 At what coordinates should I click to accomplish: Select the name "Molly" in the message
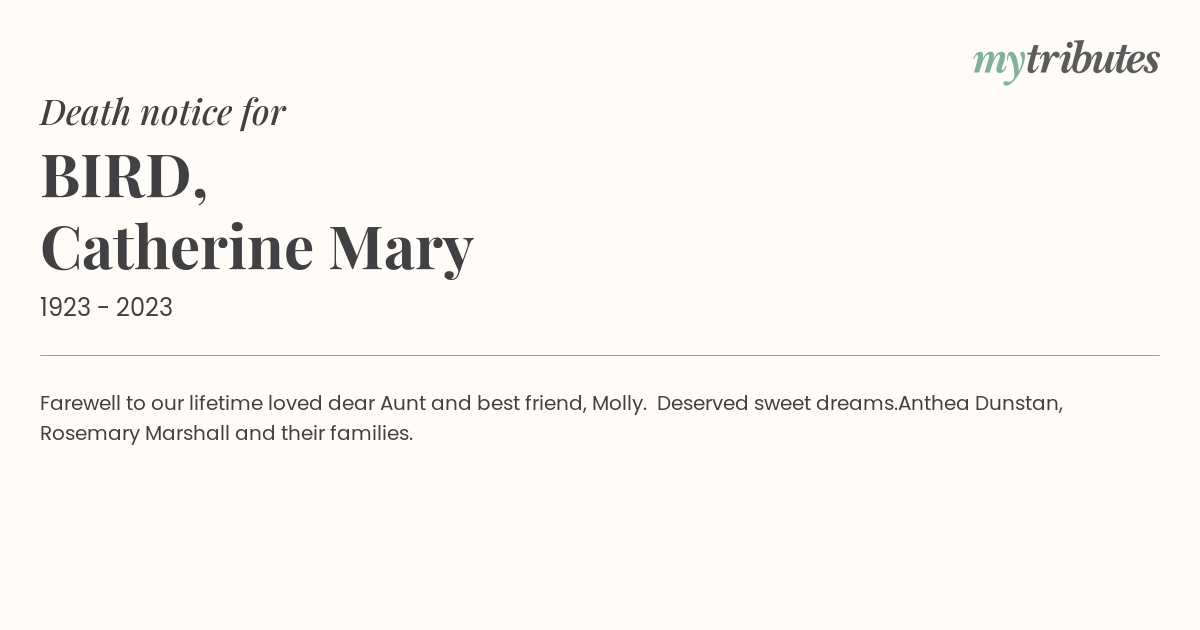[x=616, y=404]
